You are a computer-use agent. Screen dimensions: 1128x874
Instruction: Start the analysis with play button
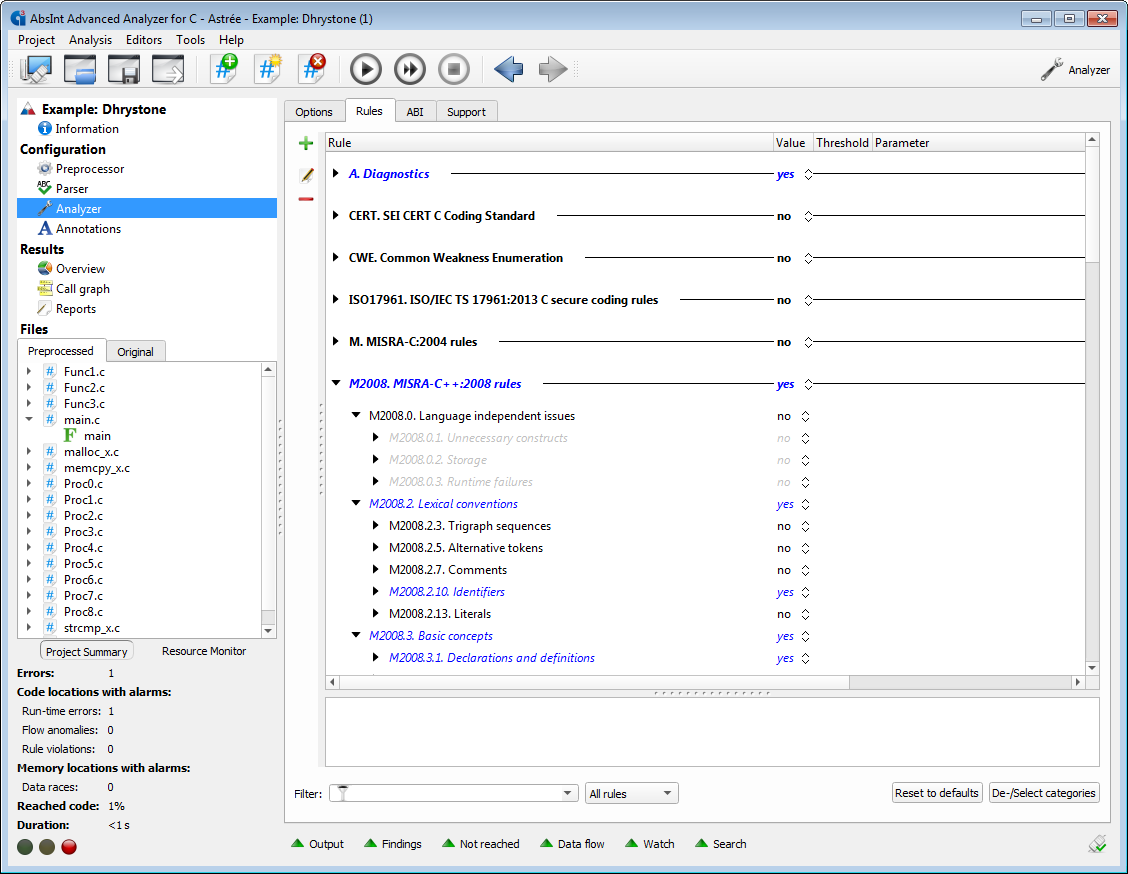[366, 70]
